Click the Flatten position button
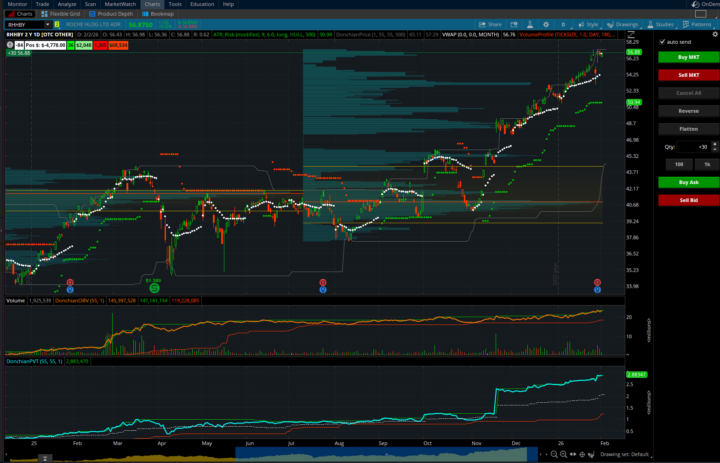Image resolution: width=720 pixels, height=463 pixels. pos(689,129)
